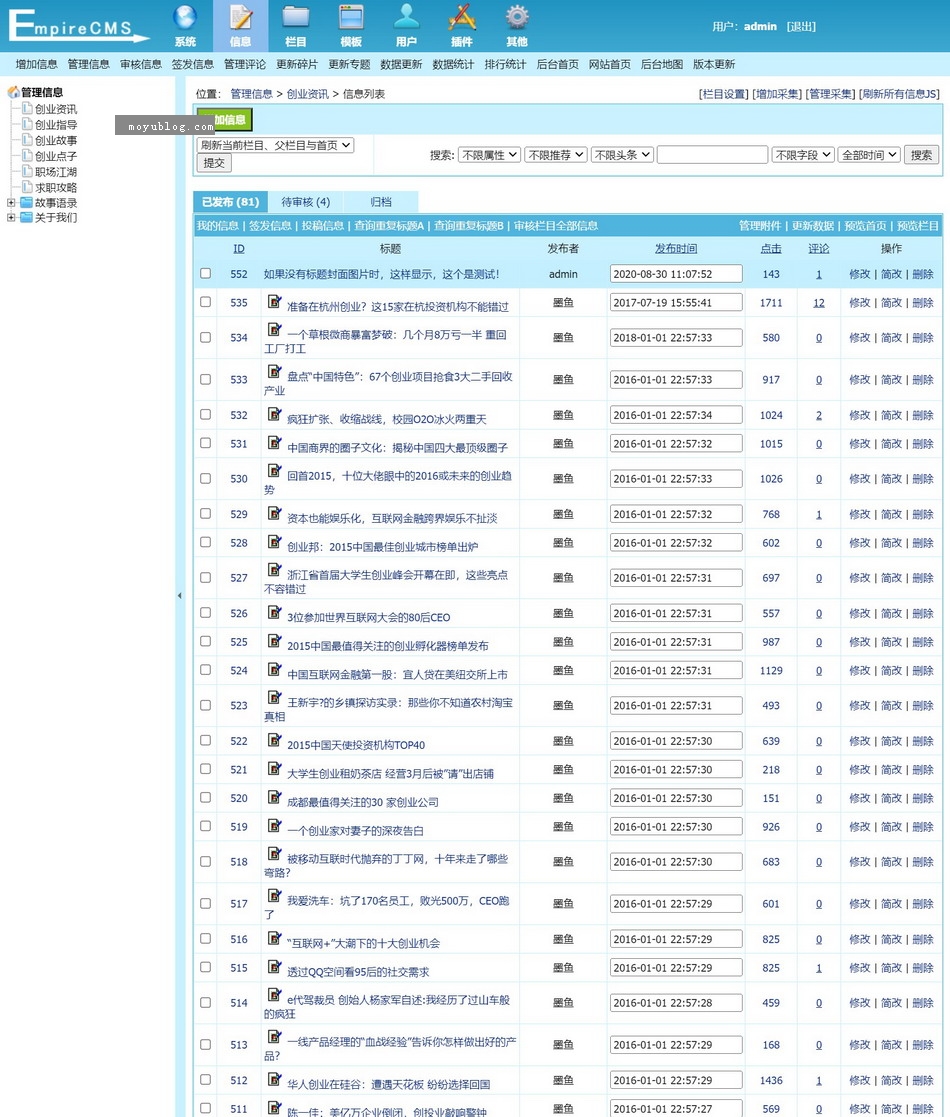The image size is (950, 1117).
Task: Open the 全部时间 dropdown
Action: [x=870, y=155]
